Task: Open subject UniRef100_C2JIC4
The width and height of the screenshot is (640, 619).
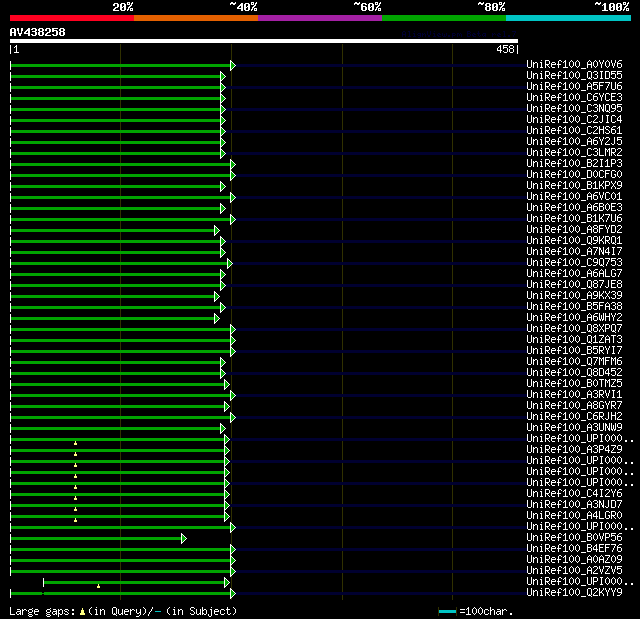Action: 574,120
